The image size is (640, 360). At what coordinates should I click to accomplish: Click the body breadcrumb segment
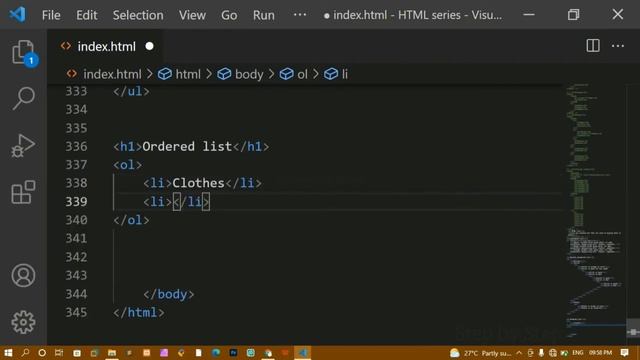coord(249,74)
